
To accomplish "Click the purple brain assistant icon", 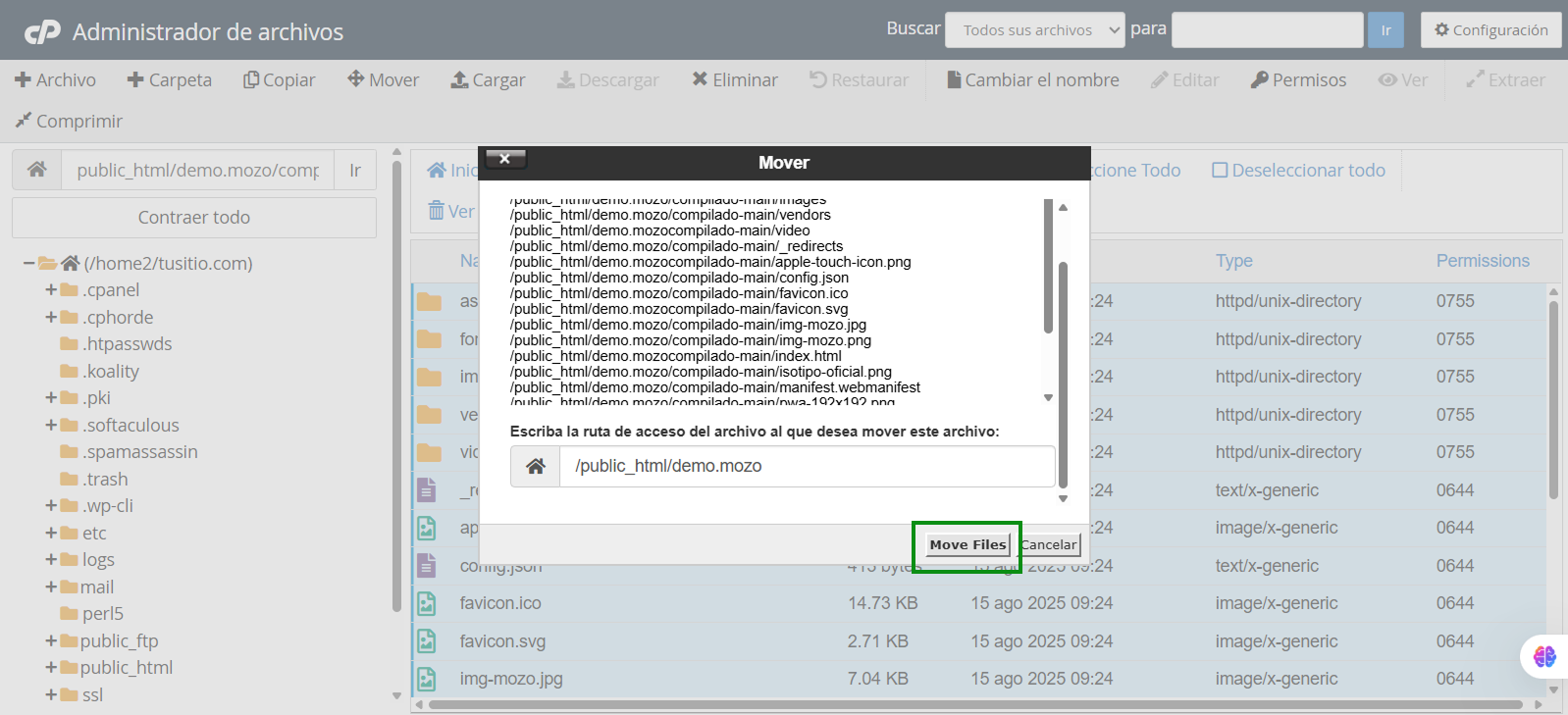I will click(1543, 656).
